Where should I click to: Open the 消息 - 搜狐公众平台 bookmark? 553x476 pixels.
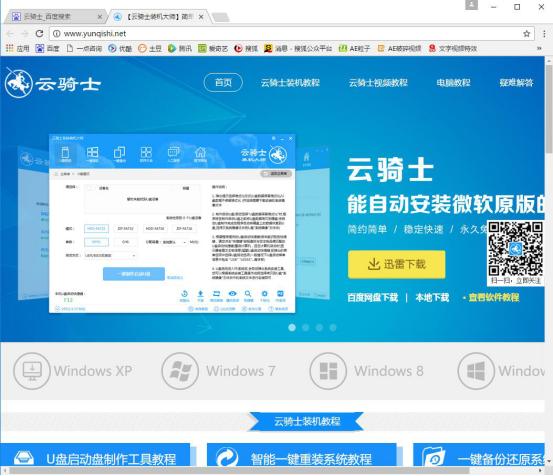(298, 48)
